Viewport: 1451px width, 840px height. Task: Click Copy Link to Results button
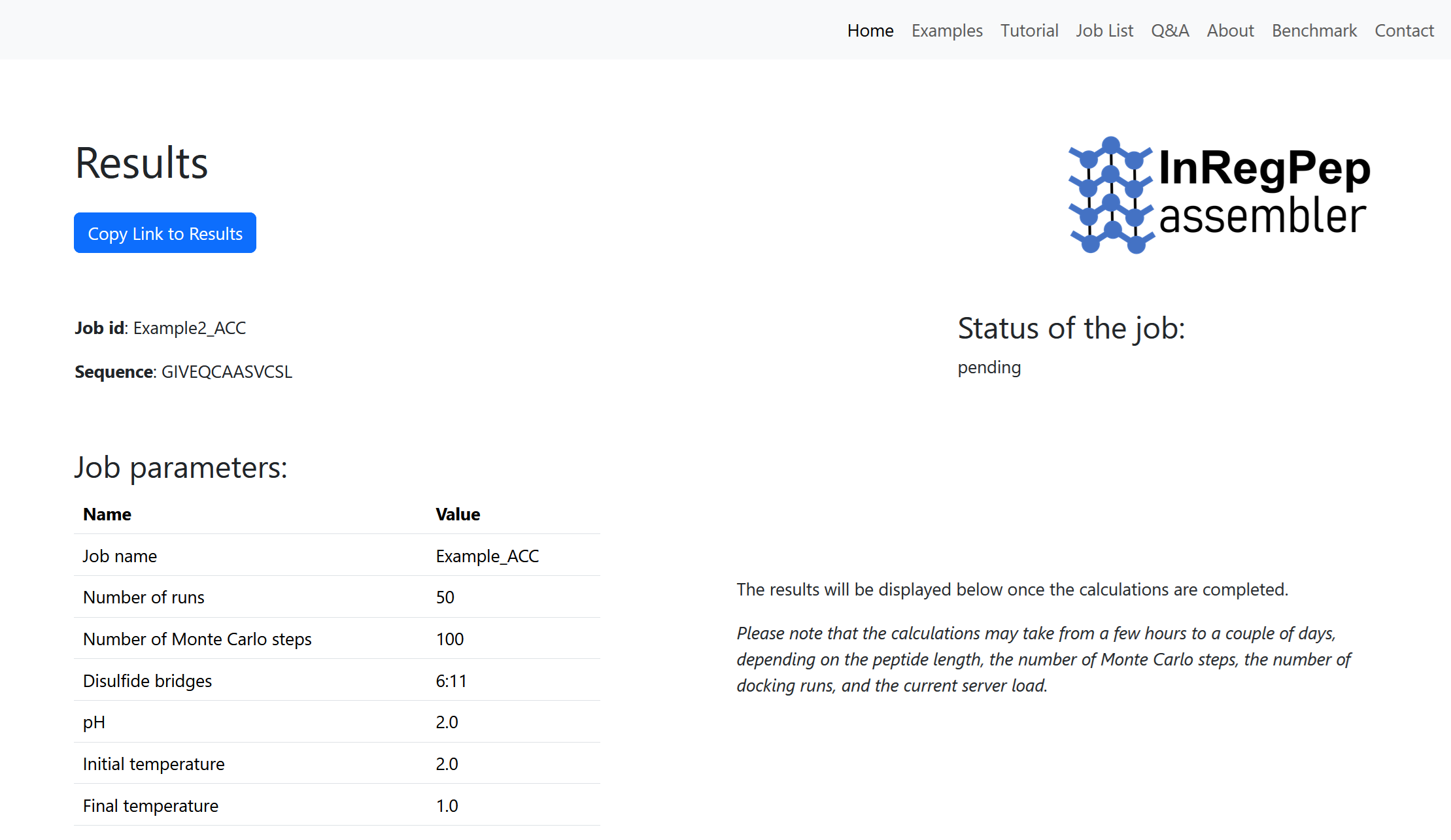(x=165, y=233)
